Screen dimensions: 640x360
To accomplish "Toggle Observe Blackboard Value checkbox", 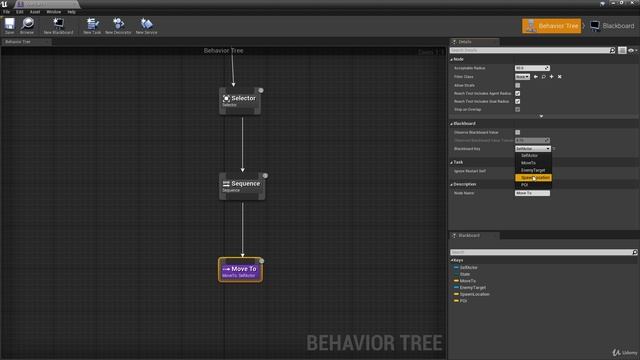I will pos(518,132).
